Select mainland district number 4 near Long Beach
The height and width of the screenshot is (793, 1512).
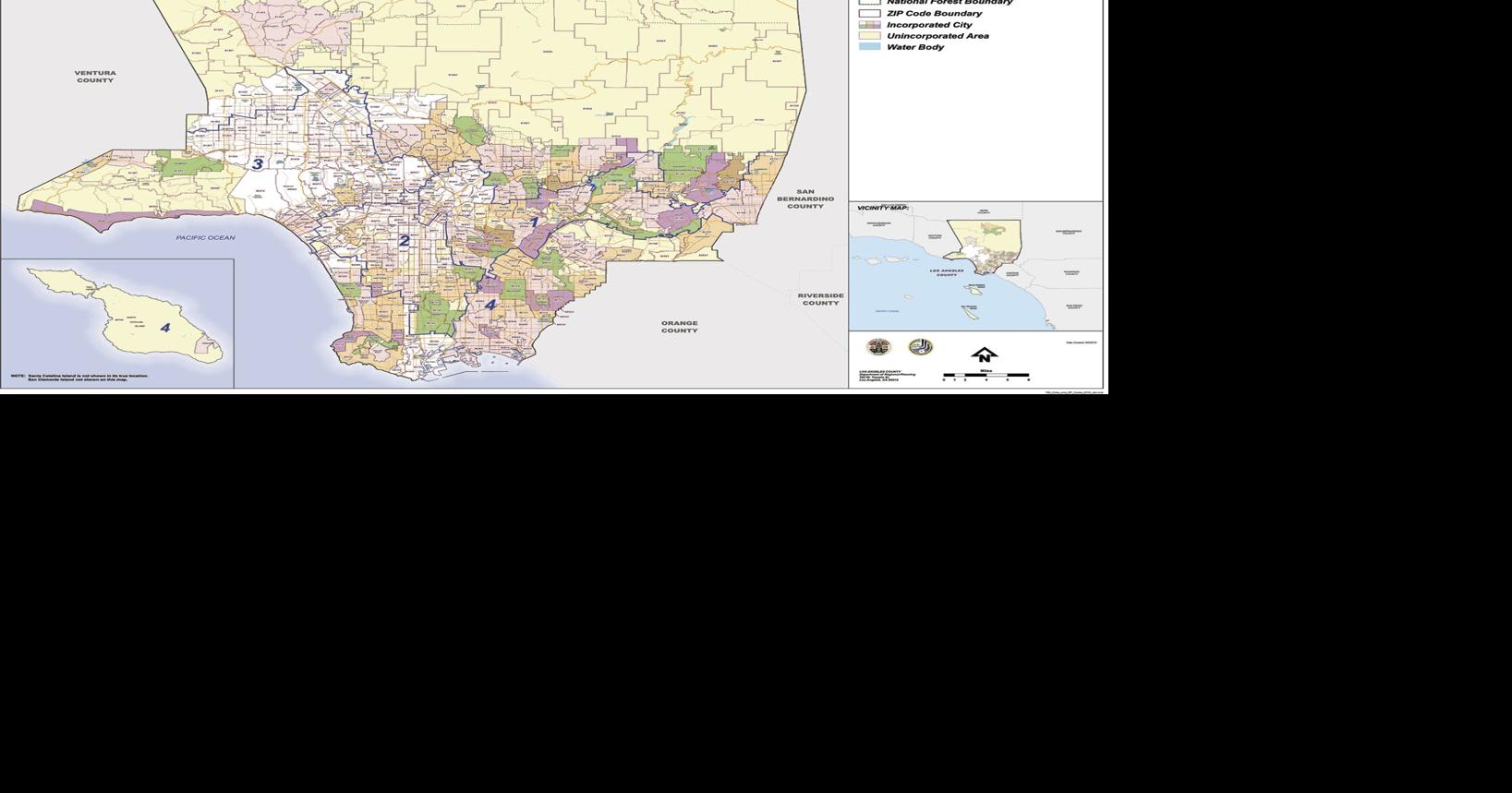coord(490,304)
